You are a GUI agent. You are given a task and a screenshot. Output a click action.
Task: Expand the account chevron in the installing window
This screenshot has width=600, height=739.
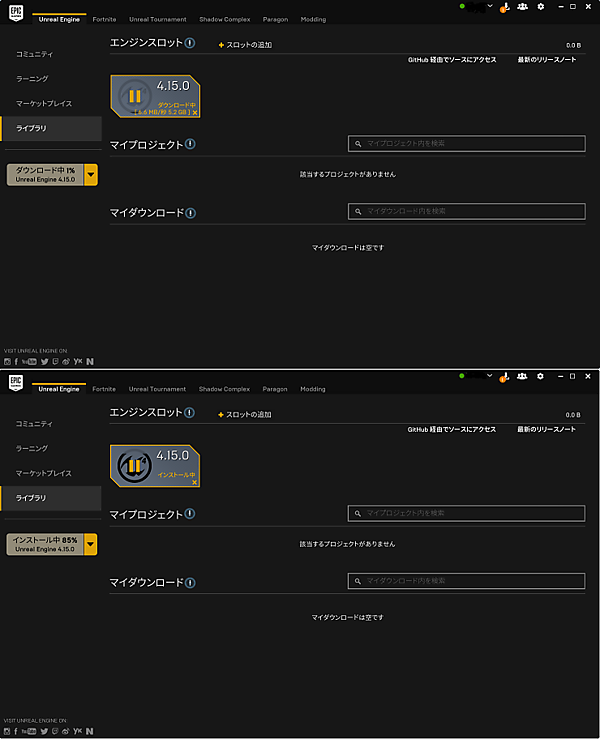(490, 376)
